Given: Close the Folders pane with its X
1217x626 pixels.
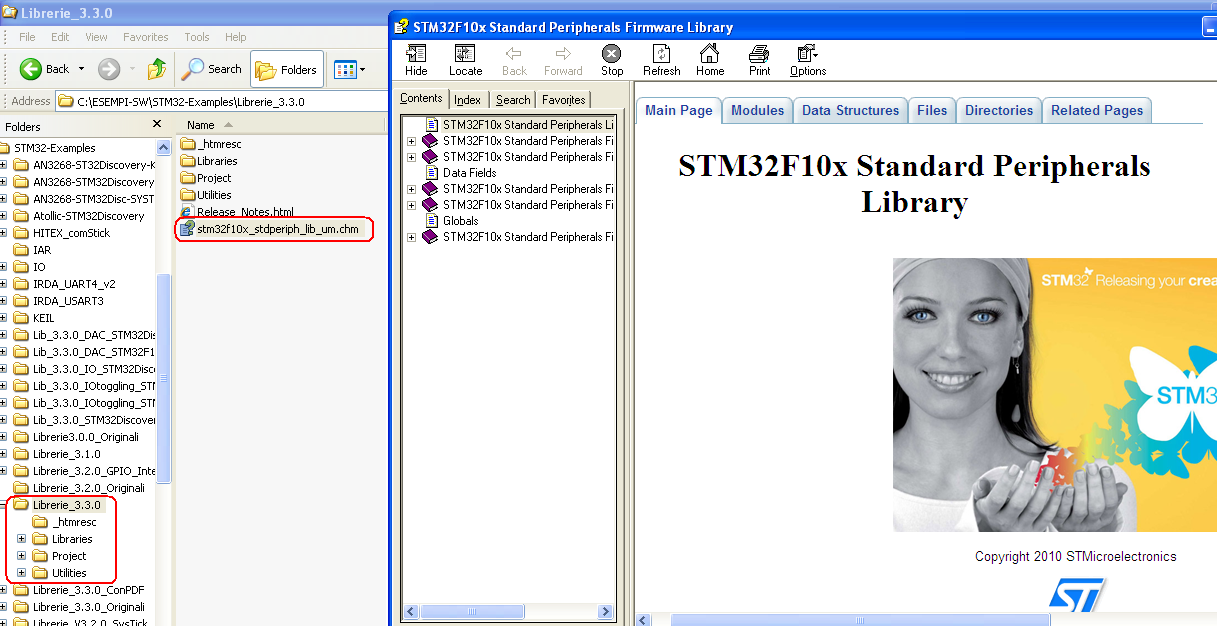Looking at the screenshot, I should [x=156, y=124].
